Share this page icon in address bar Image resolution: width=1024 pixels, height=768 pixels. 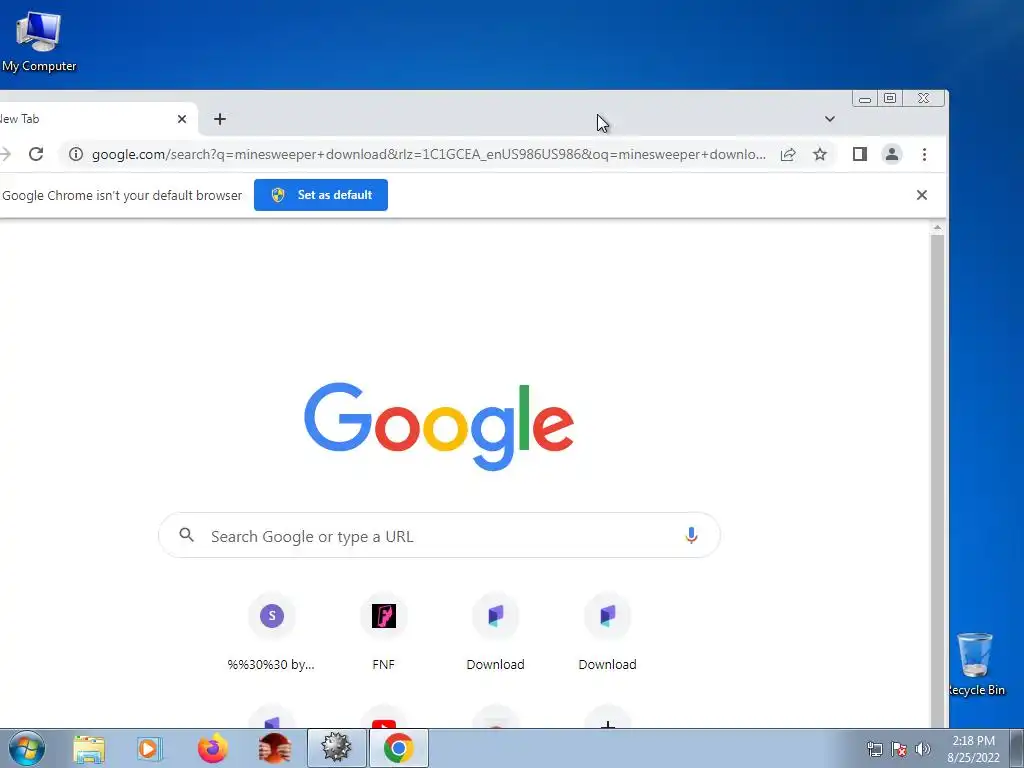click(x=788, y=154)
